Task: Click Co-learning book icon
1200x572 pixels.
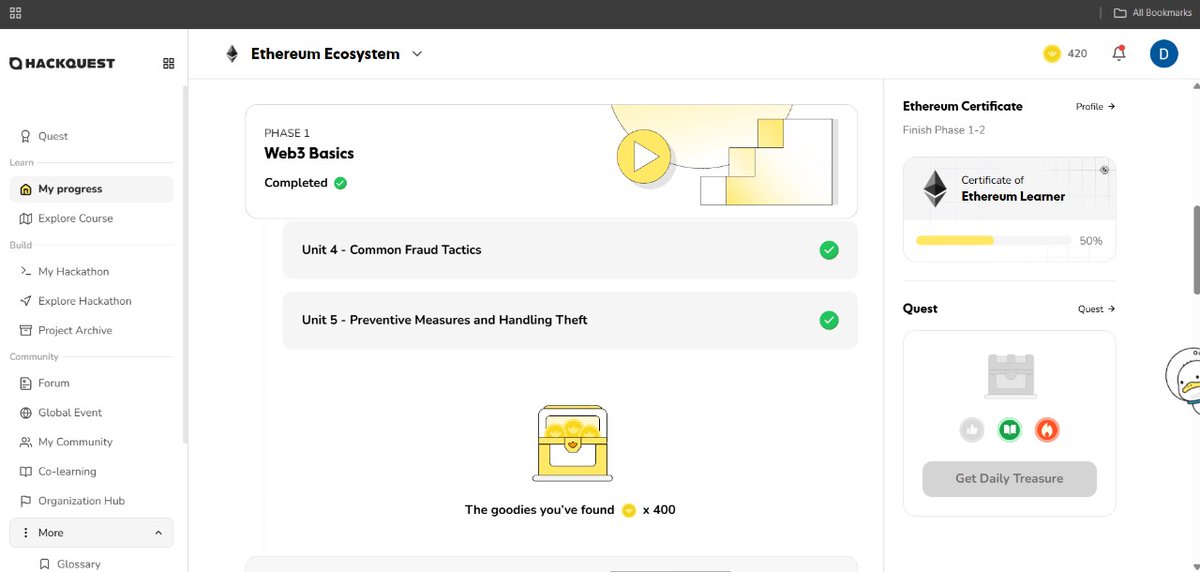Action: pos(27,471)
